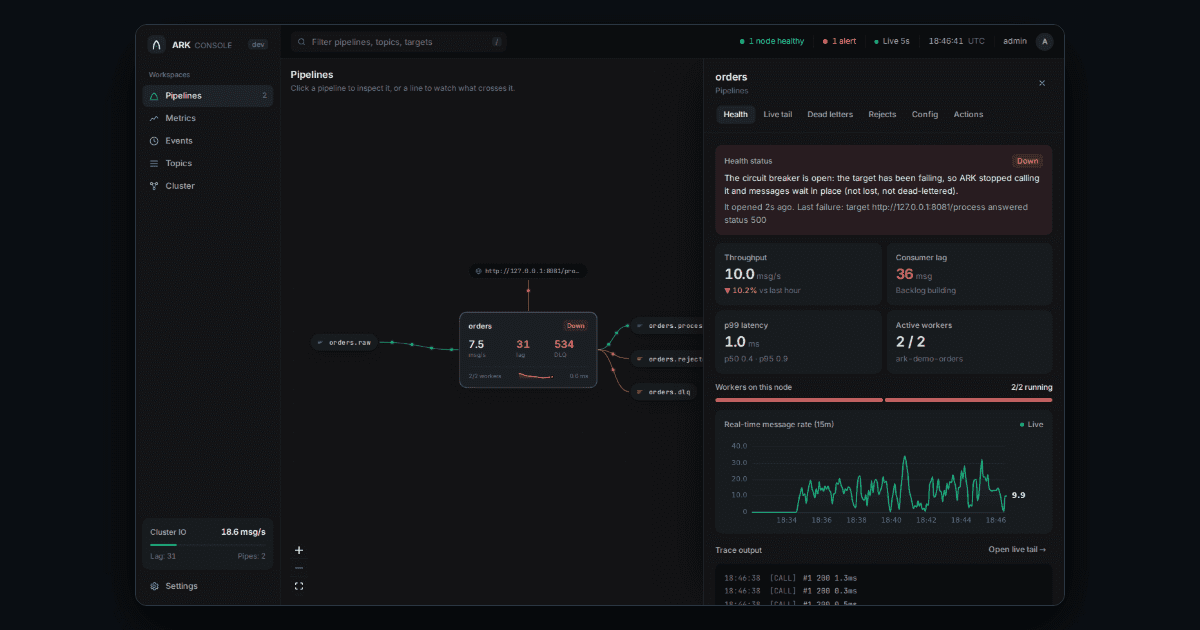Click the Events clock icon in sidebar
The height and width of the screenshot is (630, 1200).
click(154, 141)
